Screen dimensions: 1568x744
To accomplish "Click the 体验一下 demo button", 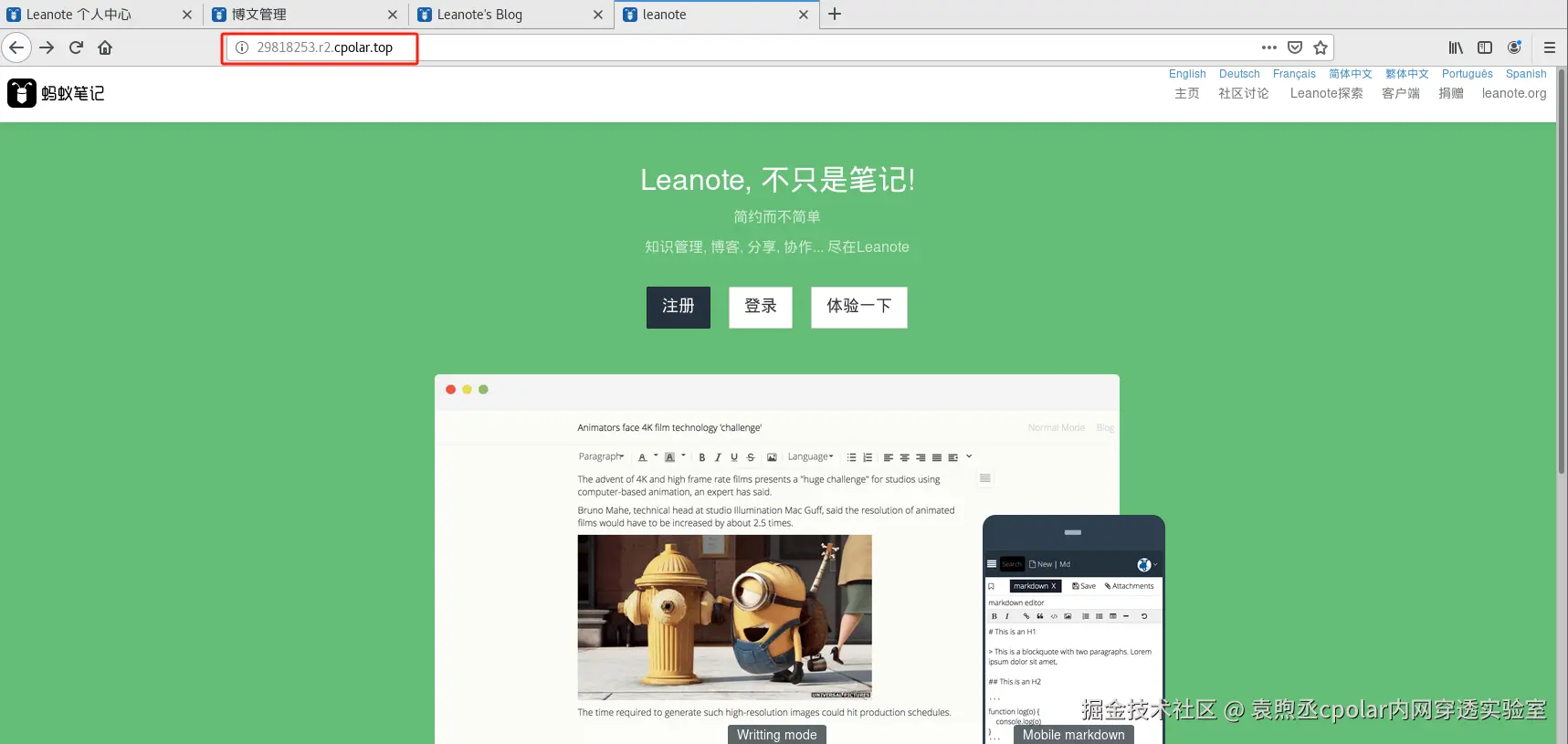I will click(x=859, y=307).
